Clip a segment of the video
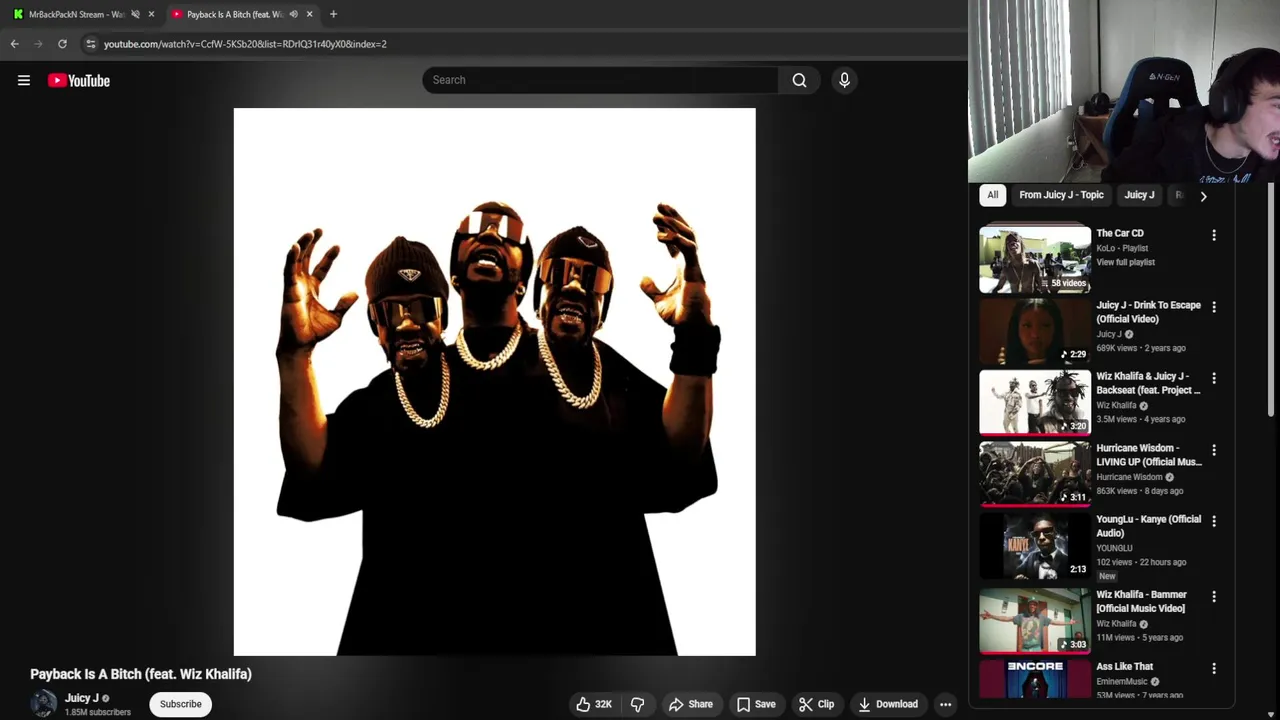Screen dimensions: 1280x720 (x=816, y=704)
